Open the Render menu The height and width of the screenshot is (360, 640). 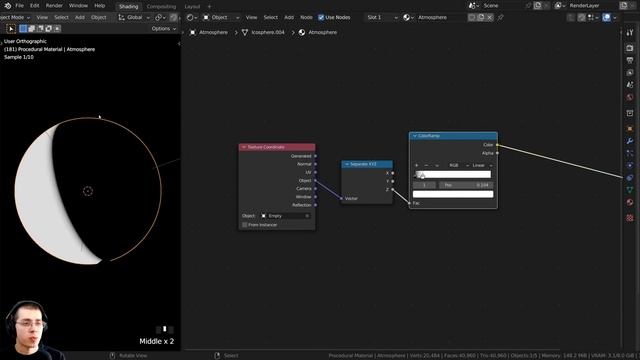coord(54,6)
